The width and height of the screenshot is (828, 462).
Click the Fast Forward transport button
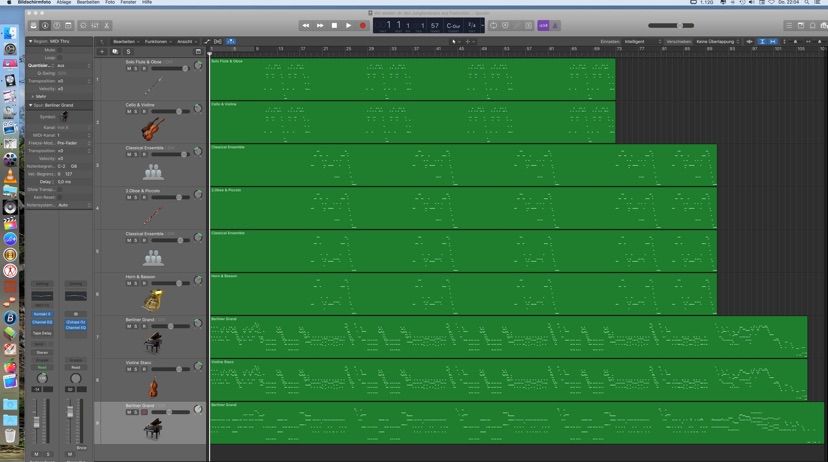tap(320, 25)
